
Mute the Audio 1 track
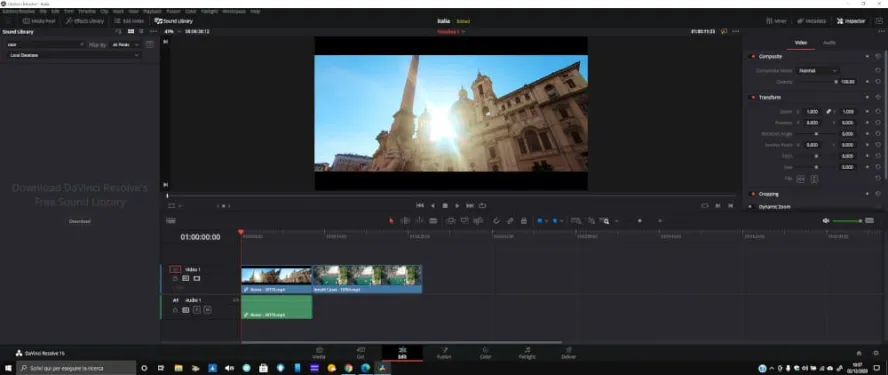point(207,310)
